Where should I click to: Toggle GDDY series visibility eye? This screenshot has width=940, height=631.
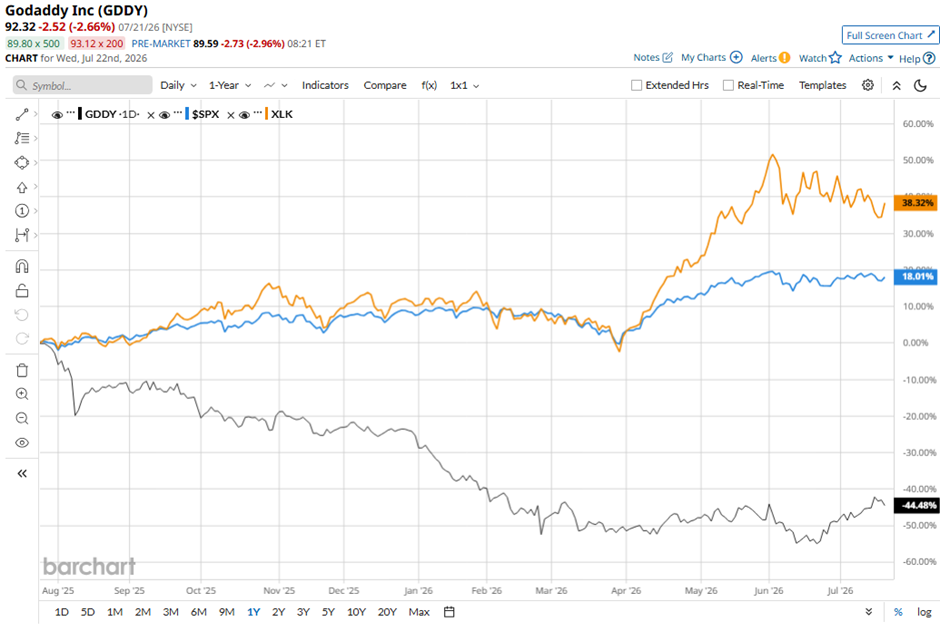click(x=57, y=115)
